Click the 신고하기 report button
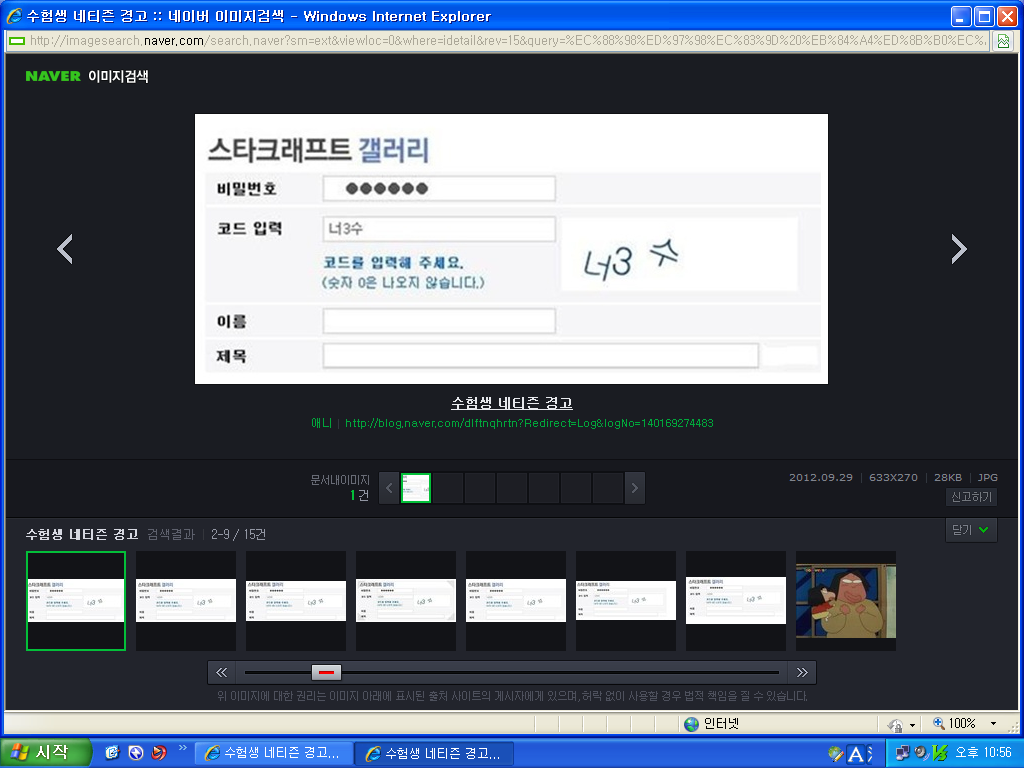This screenshot has height=768, width=1024. click(971, 497)
